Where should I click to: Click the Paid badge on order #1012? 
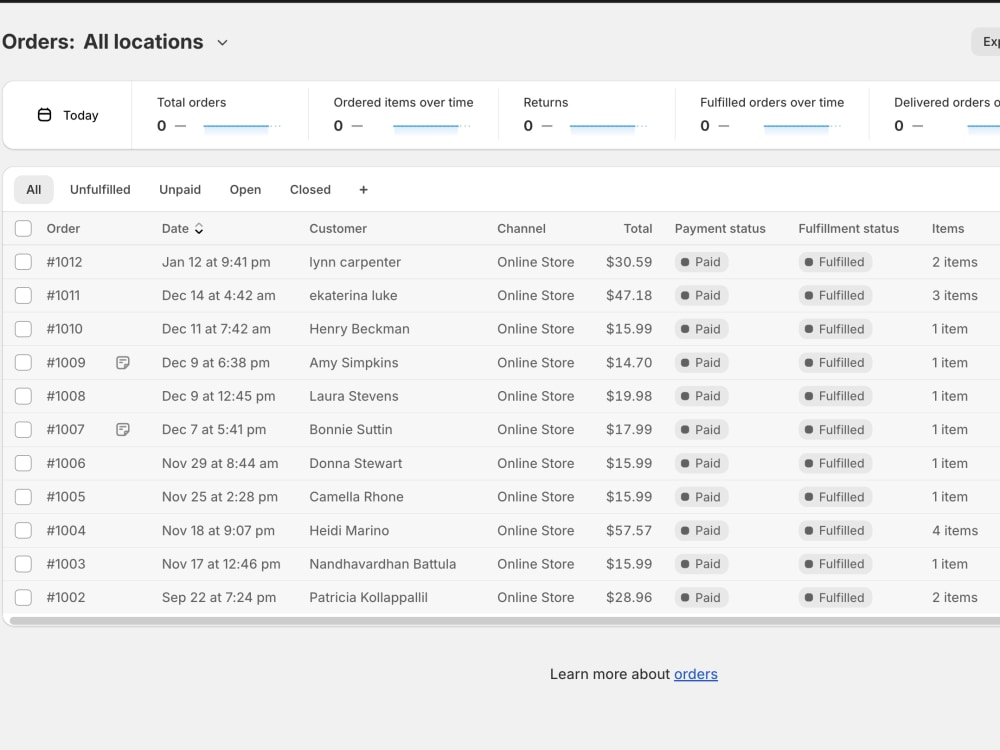702,262
